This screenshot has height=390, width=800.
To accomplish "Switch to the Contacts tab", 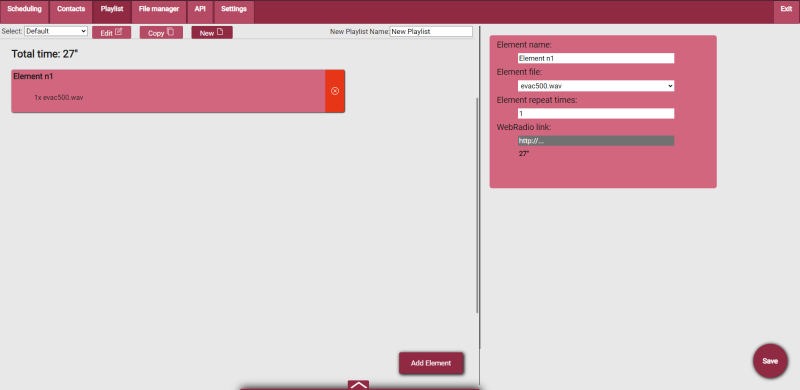I will (71, 12).
